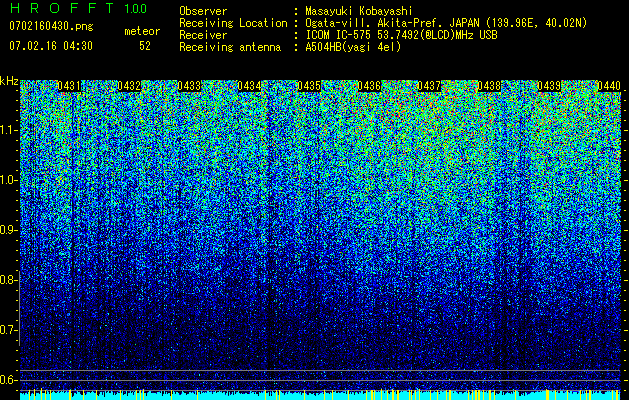The height and width of the screenshot is (400, 629).
Task: Click the HROFFT 1.0.0 title text
Action: tap(78, 8)
